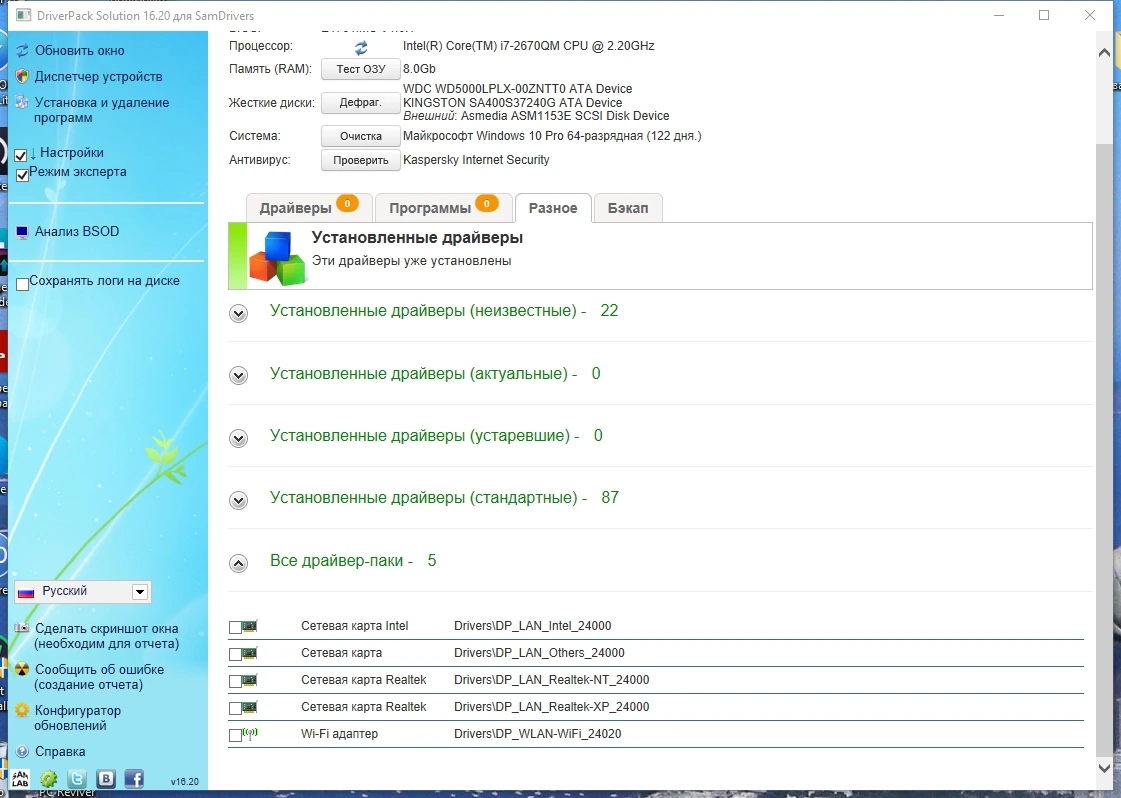Open Facebook icon in bottom bar

[134, 779]
